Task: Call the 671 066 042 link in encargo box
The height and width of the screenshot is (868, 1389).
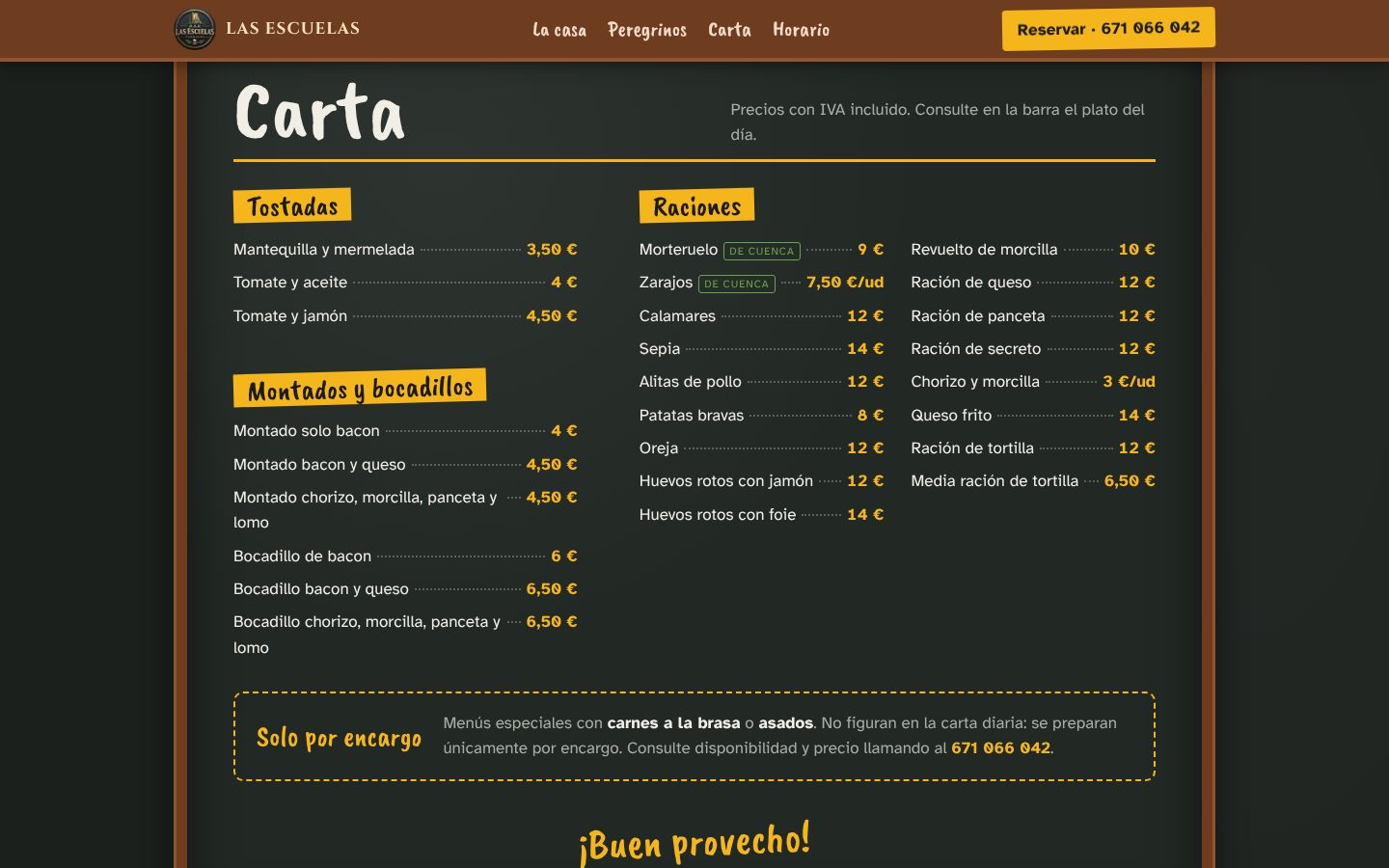Action: (1000, 748)
